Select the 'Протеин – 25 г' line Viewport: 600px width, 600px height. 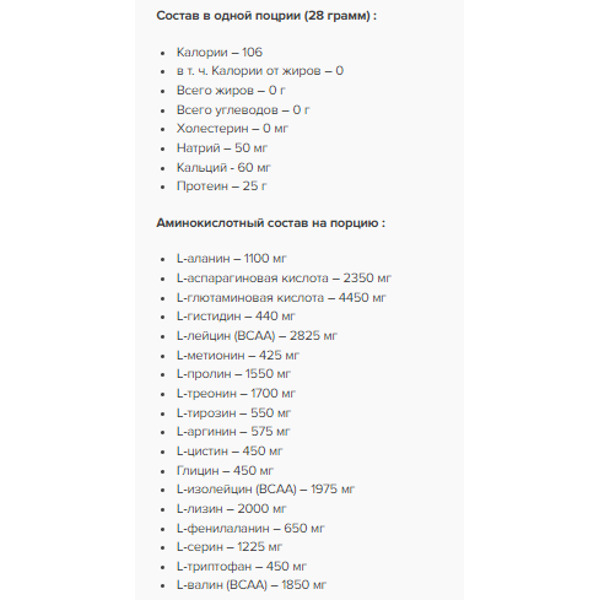(x=221, y=186)
